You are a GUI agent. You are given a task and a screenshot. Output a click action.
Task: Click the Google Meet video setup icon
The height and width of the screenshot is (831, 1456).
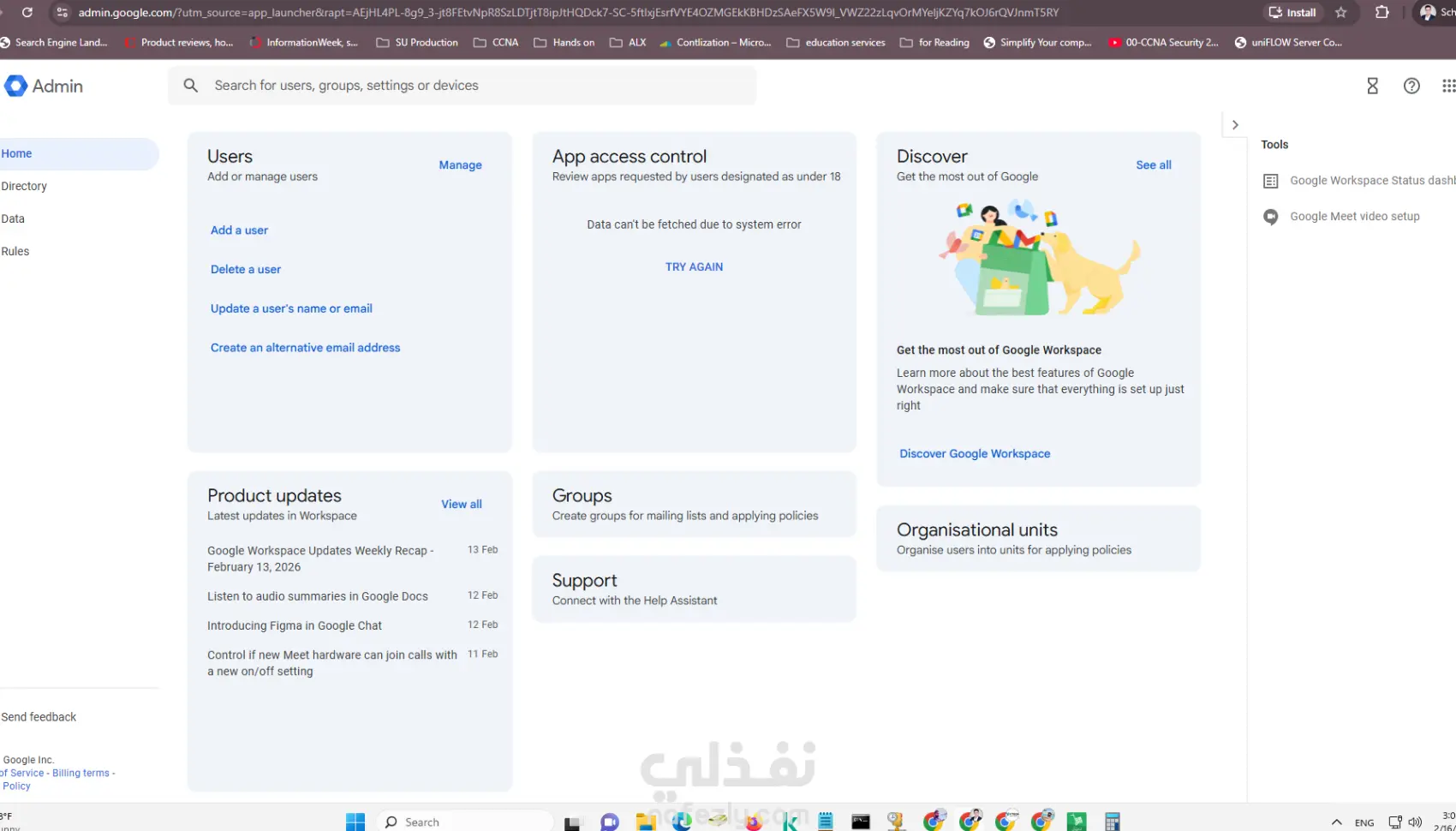[1271, 217]
